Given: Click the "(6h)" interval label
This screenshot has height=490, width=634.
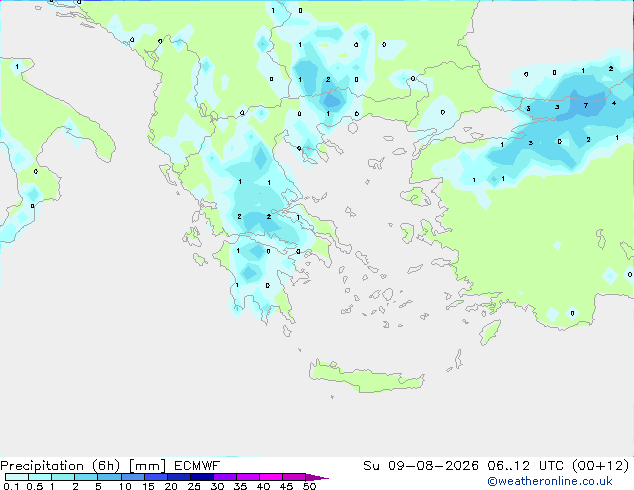Looking at the screenshot, I should tap(106, 466).
